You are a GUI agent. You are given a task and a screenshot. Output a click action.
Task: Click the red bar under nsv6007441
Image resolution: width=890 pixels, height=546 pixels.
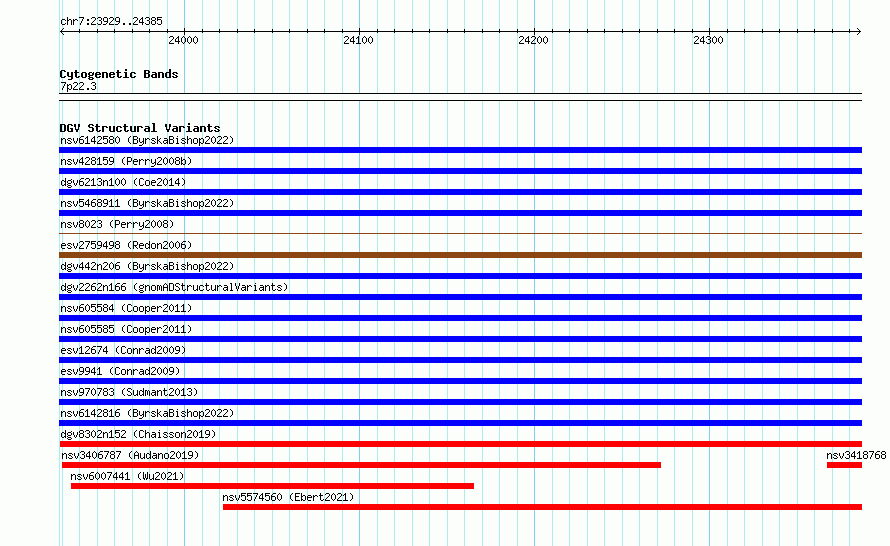click(272, 486)
